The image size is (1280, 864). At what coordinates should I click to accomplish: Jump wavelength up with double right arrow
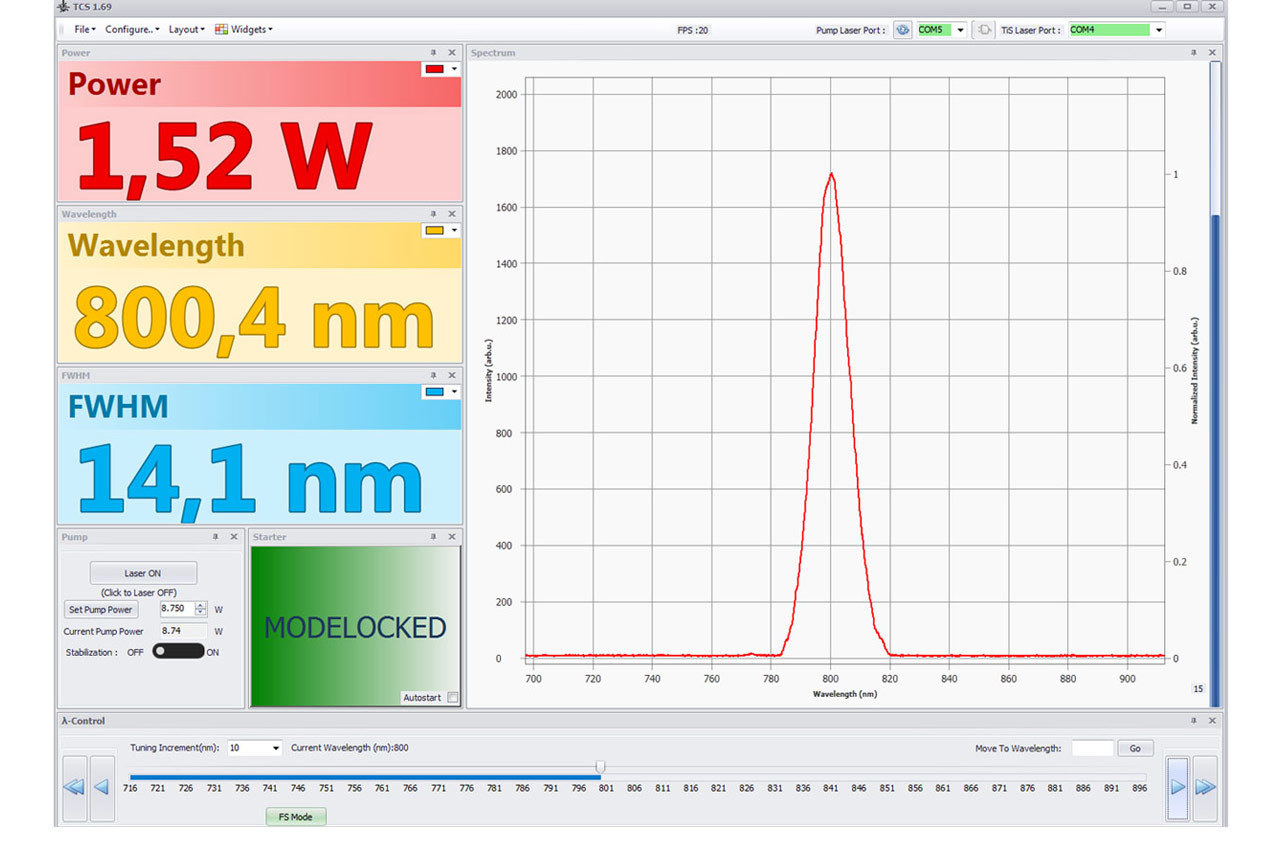1205,787
